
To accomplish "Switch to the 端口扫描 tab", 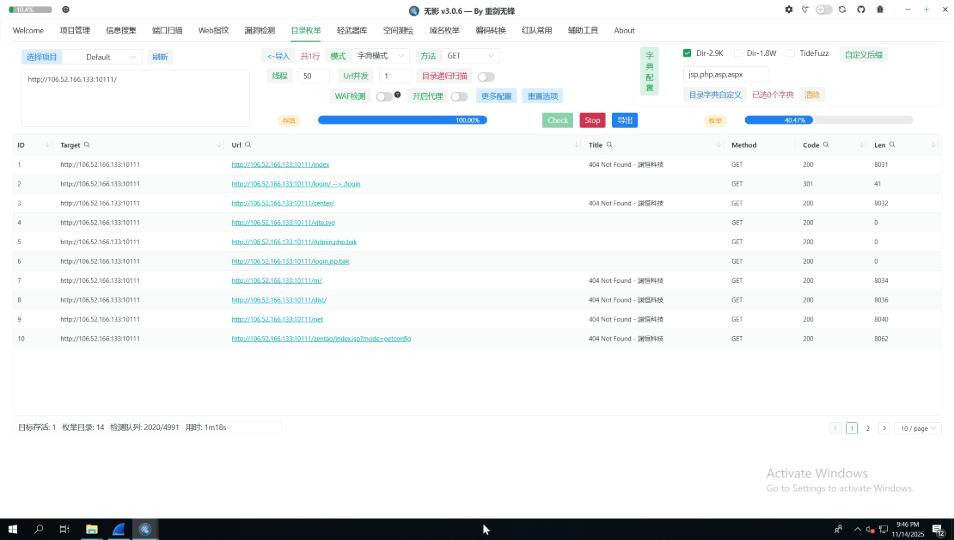I will (x=167, y=30).
